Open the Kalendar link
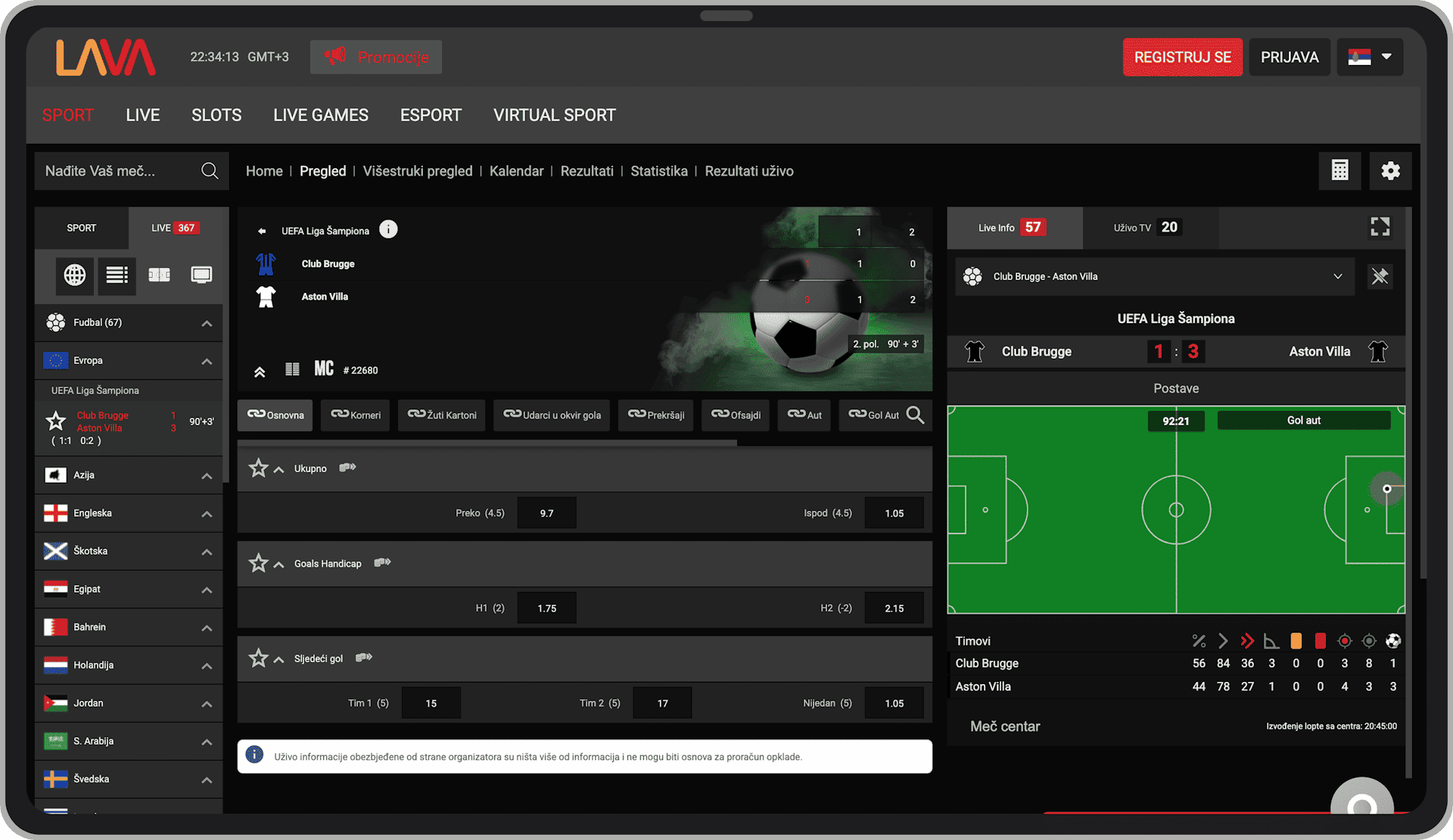The width and height of the screenshot is (1453, 840). 516,171
